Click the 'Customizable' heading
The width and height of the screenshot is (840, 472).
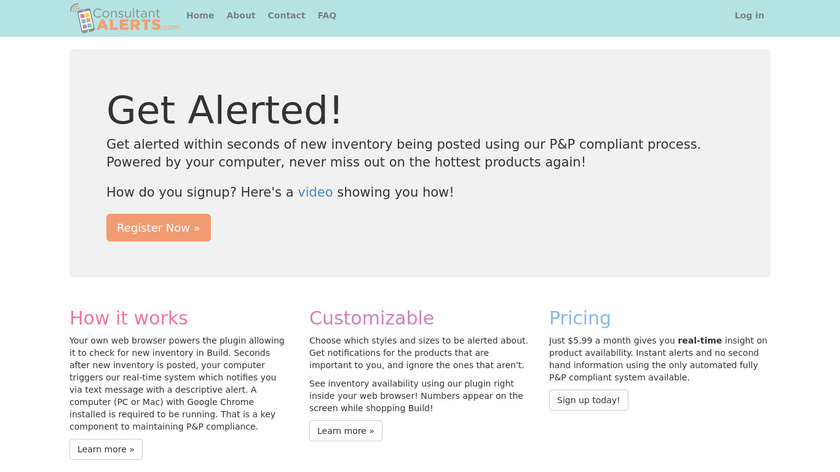coord(371,318)
